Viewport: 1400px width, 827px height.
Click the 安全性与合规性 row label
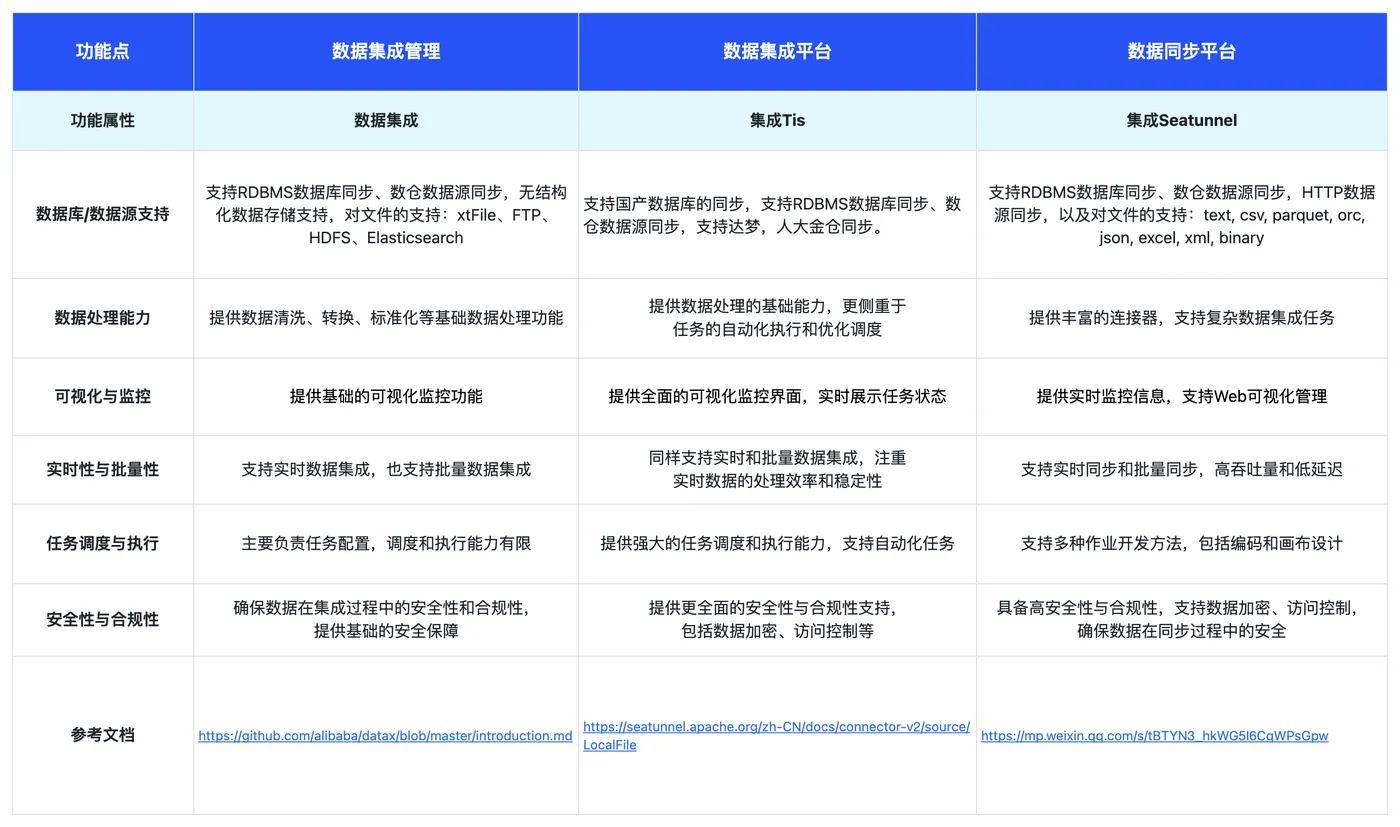pos(103,619)
